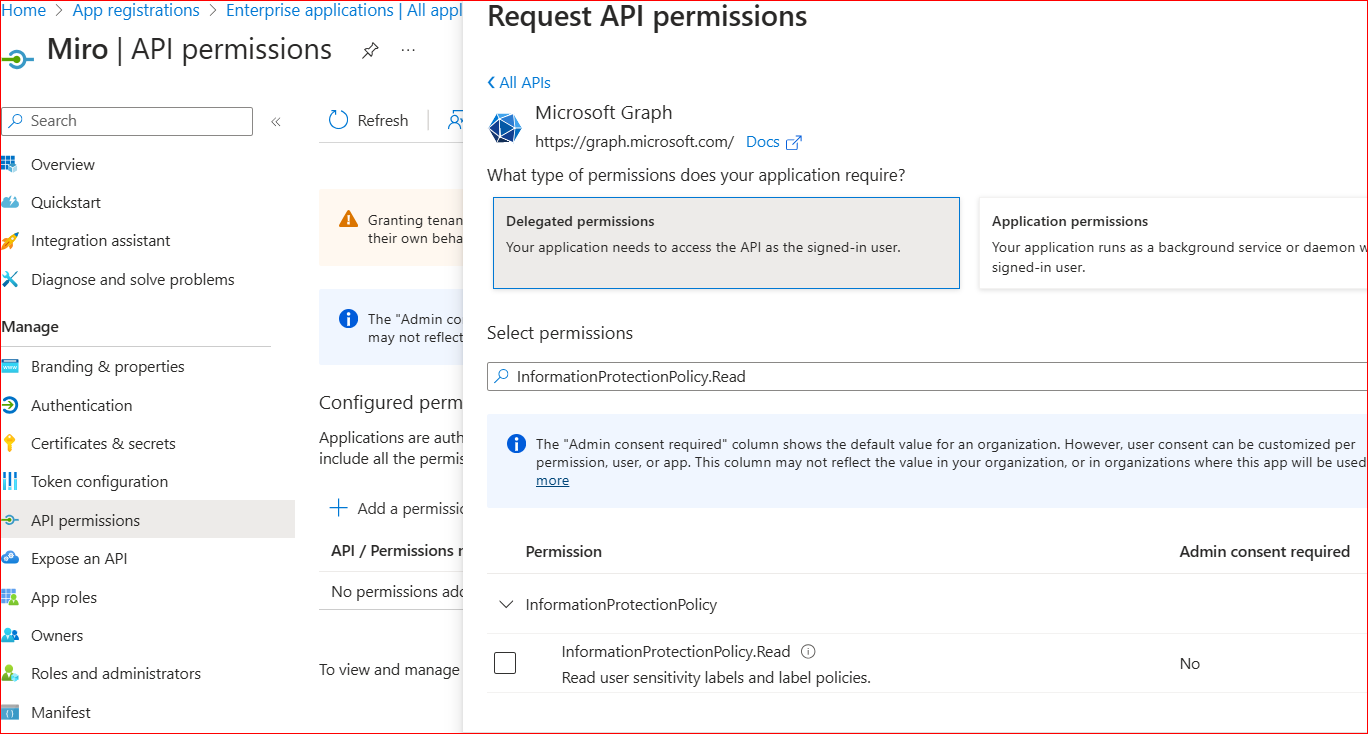
Task: Click the Quickstart cloud icon
Action: tap(10, 203)
